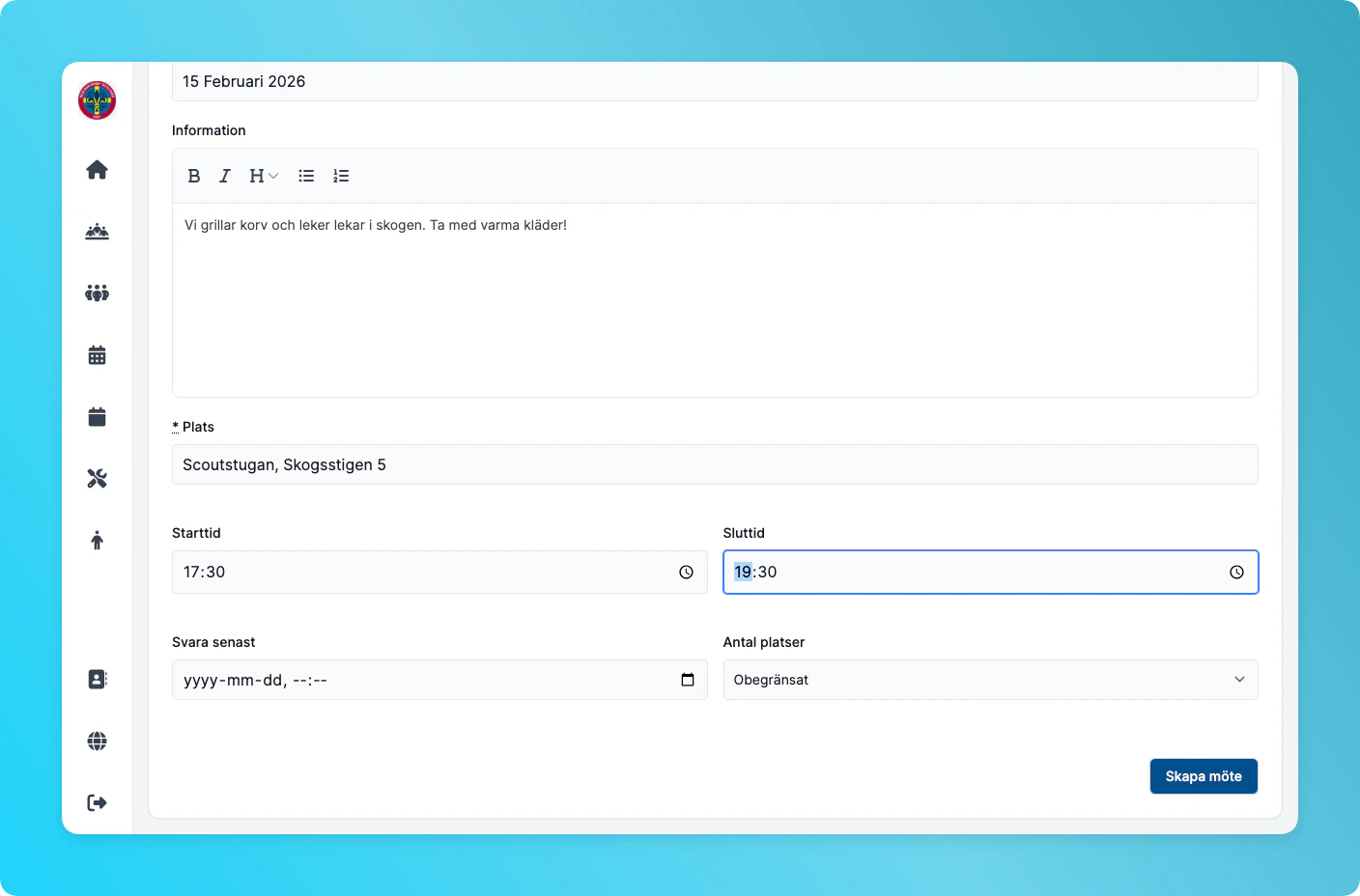Expand the Antal platser dropdown

(x=991, y=680)
